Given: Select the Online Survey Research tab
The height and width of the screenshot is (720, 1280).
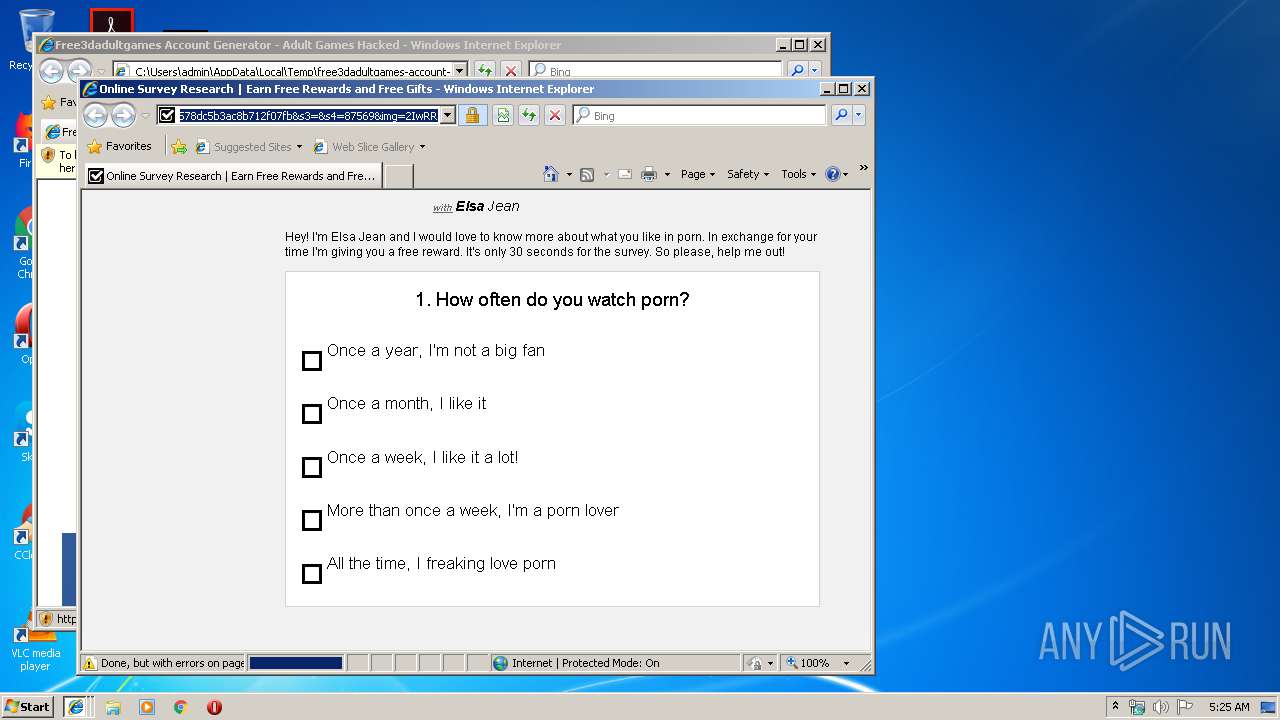Looking at the screenshot, I should click(233, 176).
